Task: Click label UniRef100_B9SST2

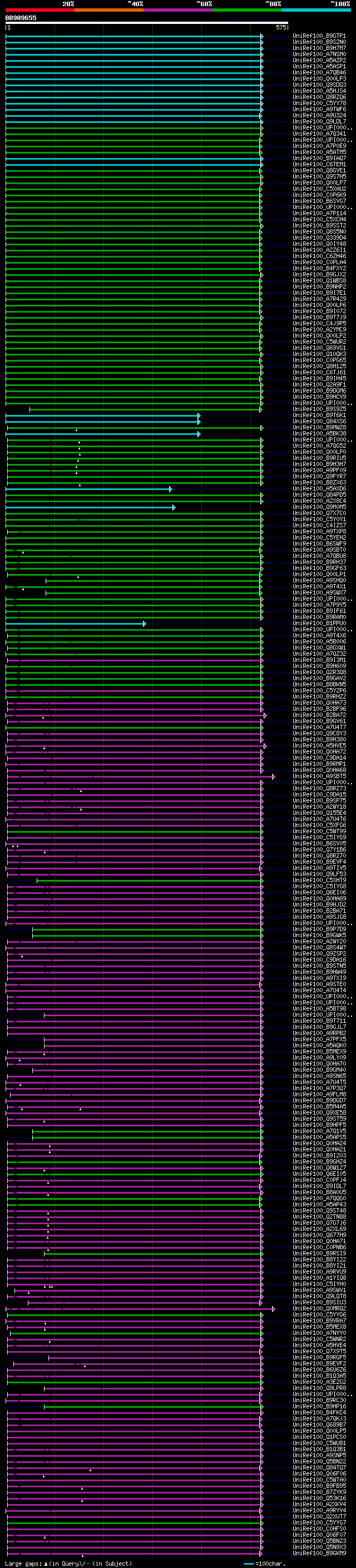Action: (x=319, y=225)
